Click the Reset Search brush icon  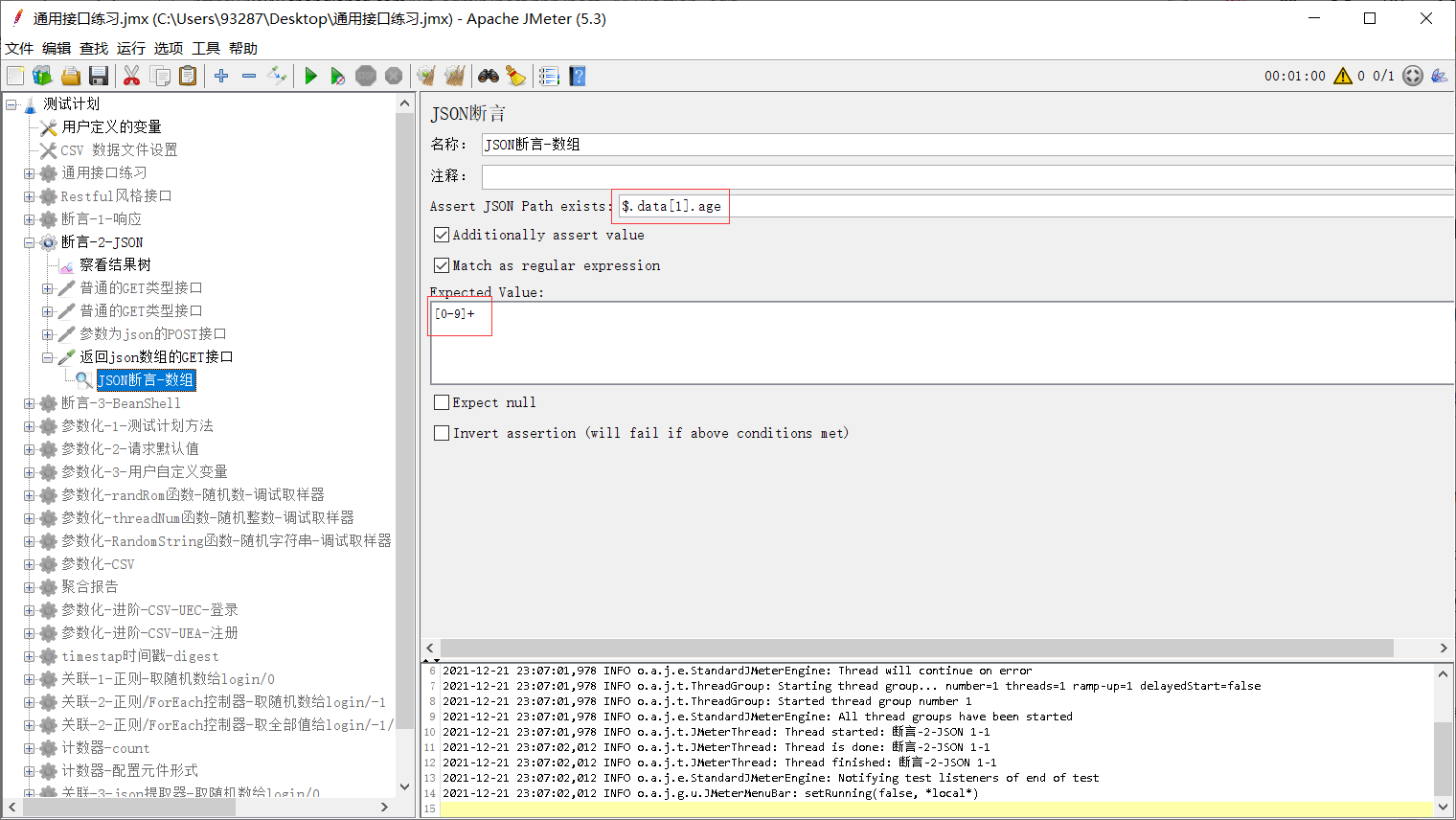pos(515,76)
